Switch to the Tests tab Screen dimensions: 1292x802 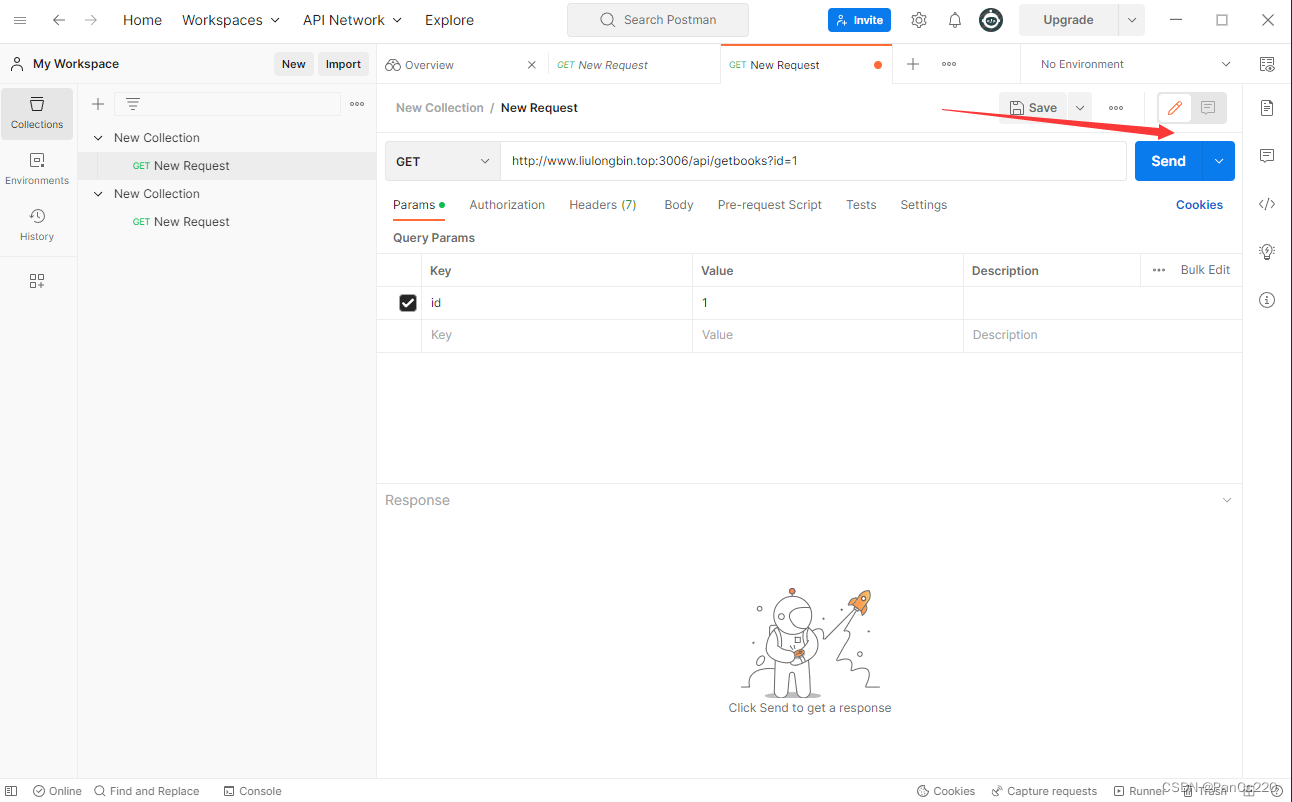861,205
